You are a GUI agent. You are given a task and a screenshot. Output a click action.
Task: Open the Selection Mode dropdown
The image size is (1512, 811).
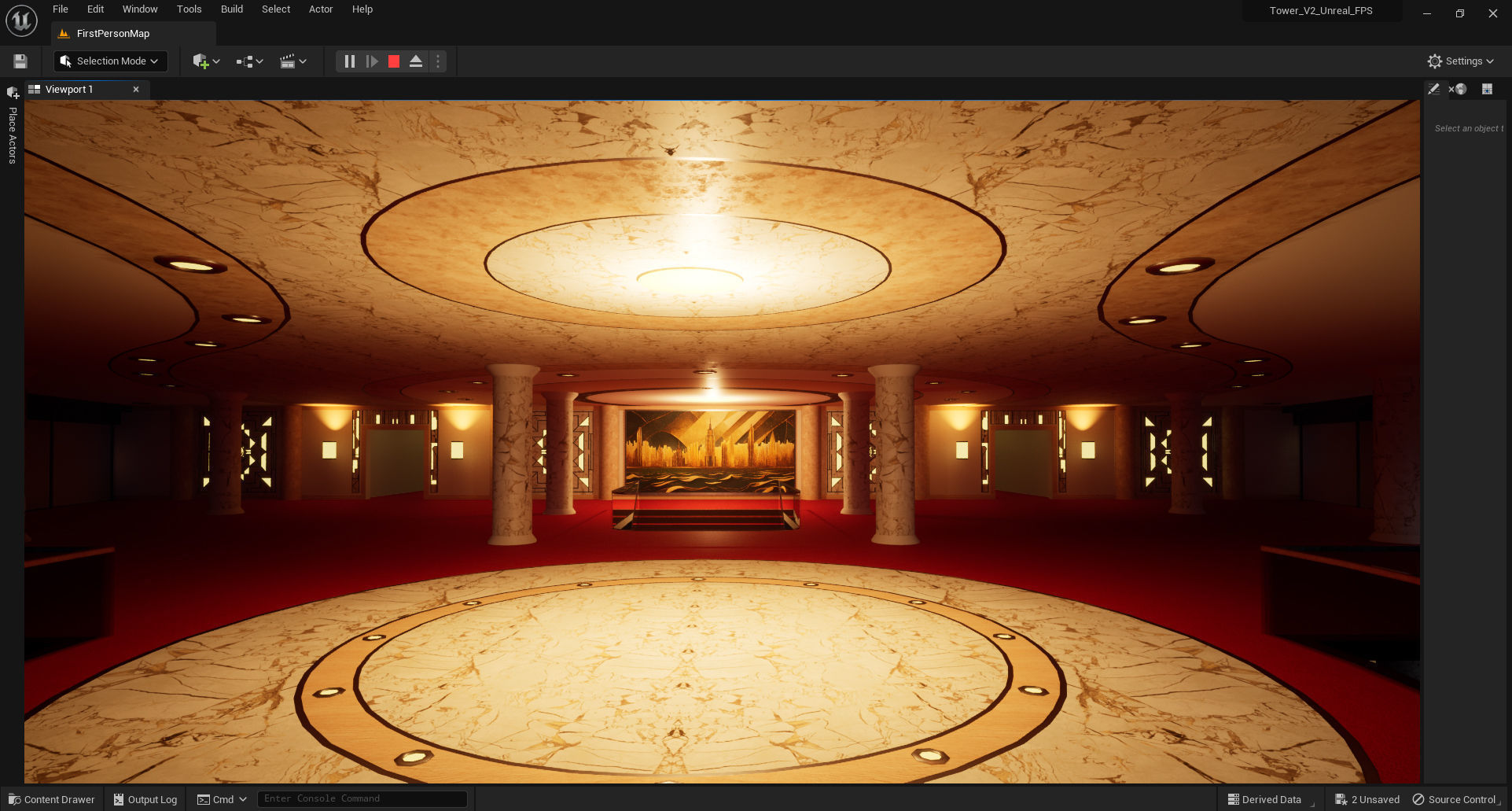point(110,61)
